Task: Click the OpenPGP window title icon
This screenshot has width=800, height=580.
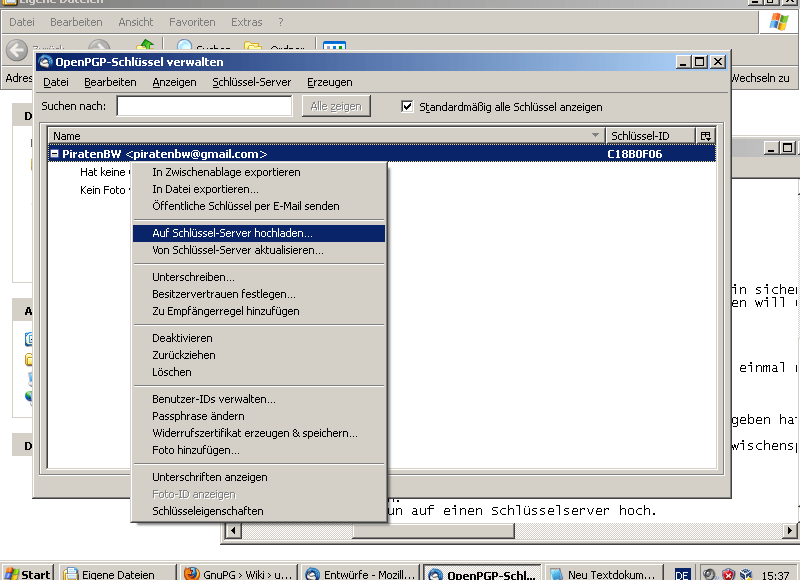Action: (x=46, y=62)
